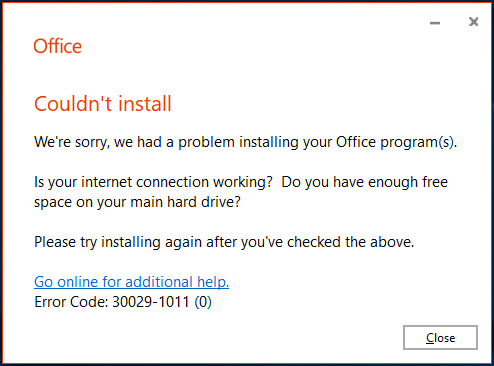Click the Close button
The image size is (494, 366).
coord(440,337)
